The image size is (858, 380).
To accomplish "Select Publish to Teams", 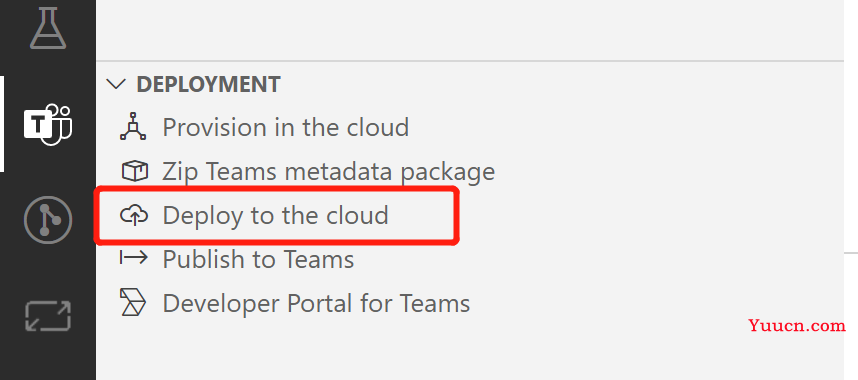I will point(258,258).
